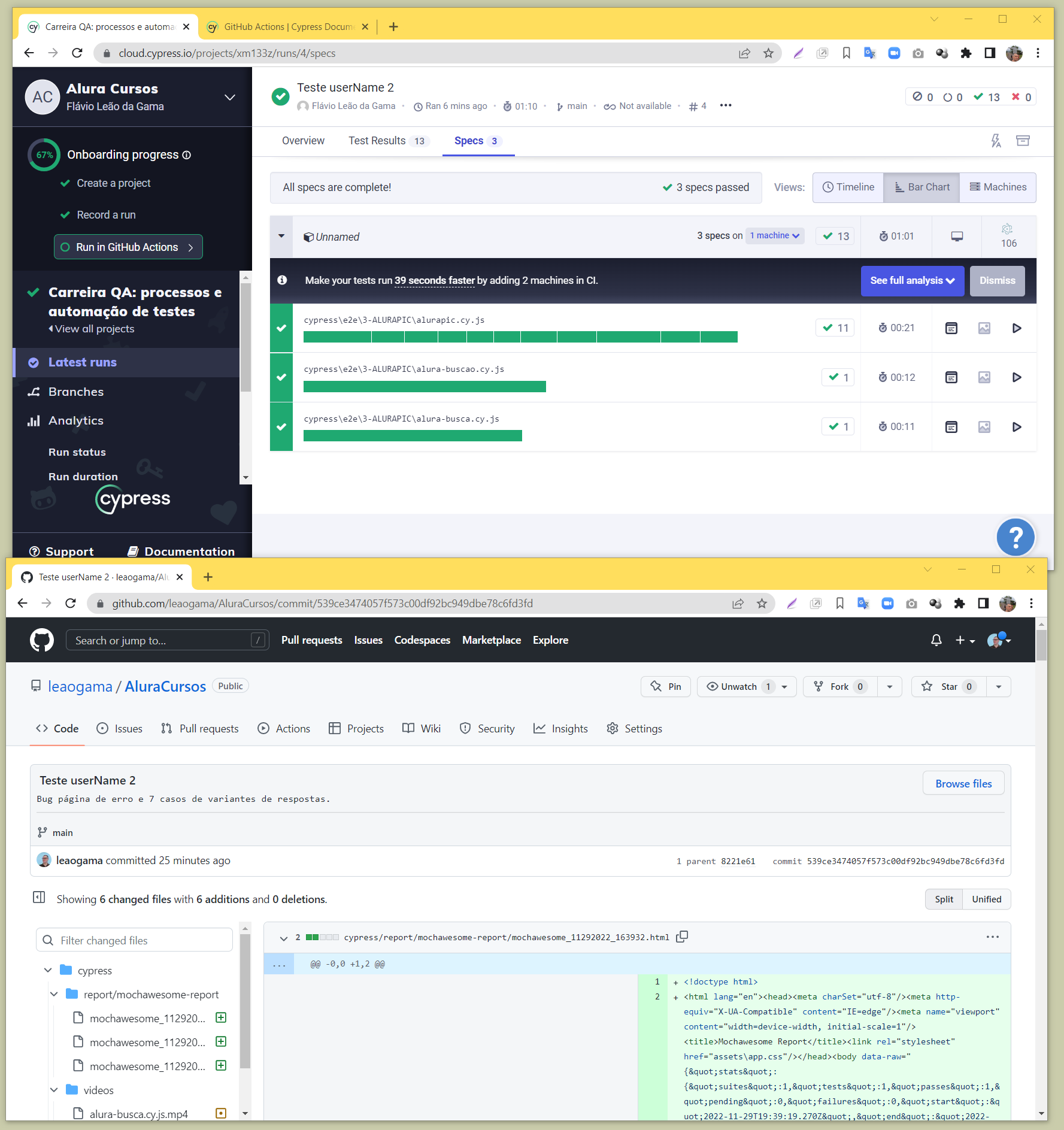Open screenshots icon for alura-busca.cy.js

point(984,427)
